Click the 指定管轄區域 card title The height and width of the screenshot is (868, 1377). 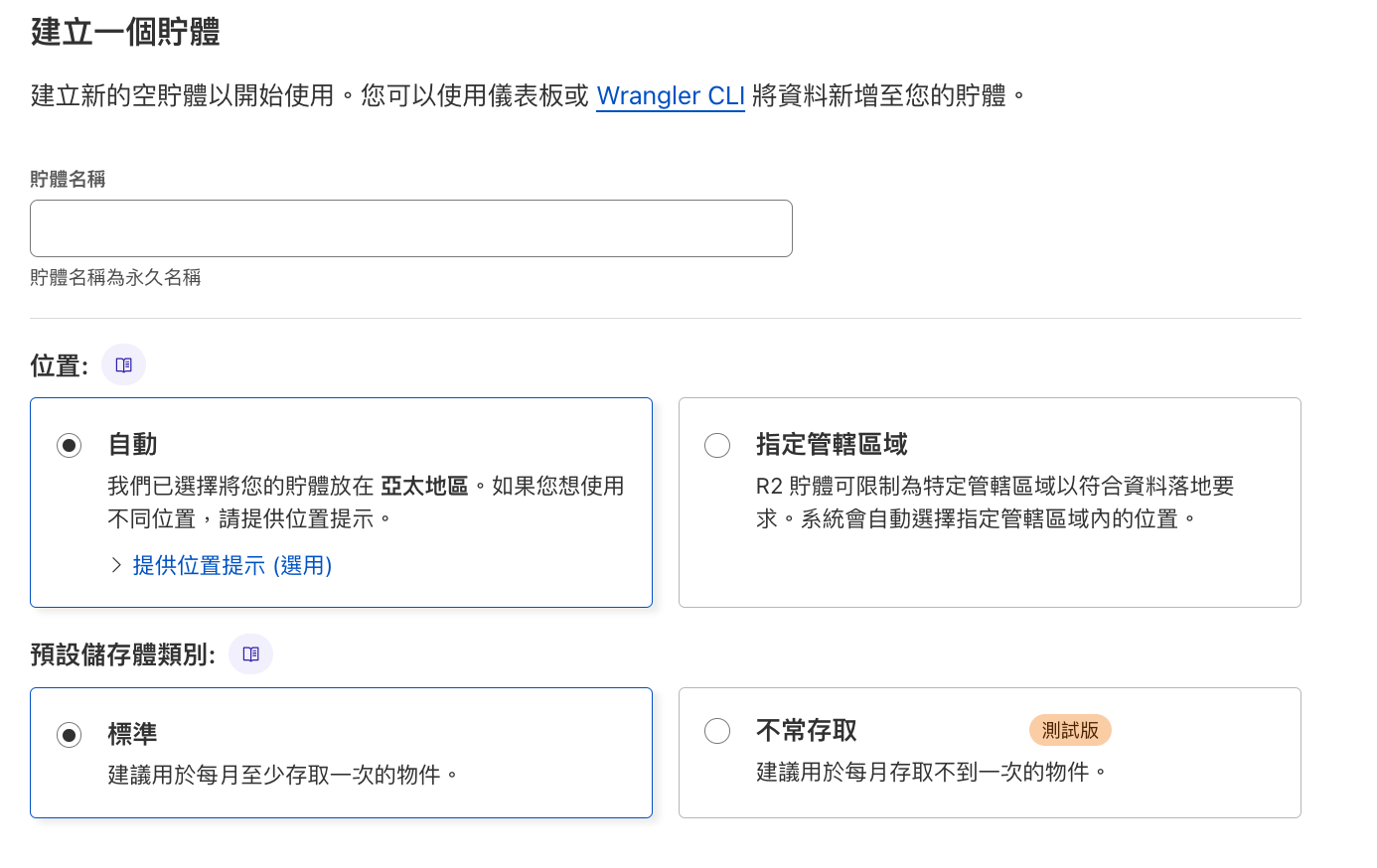point(832,444)
